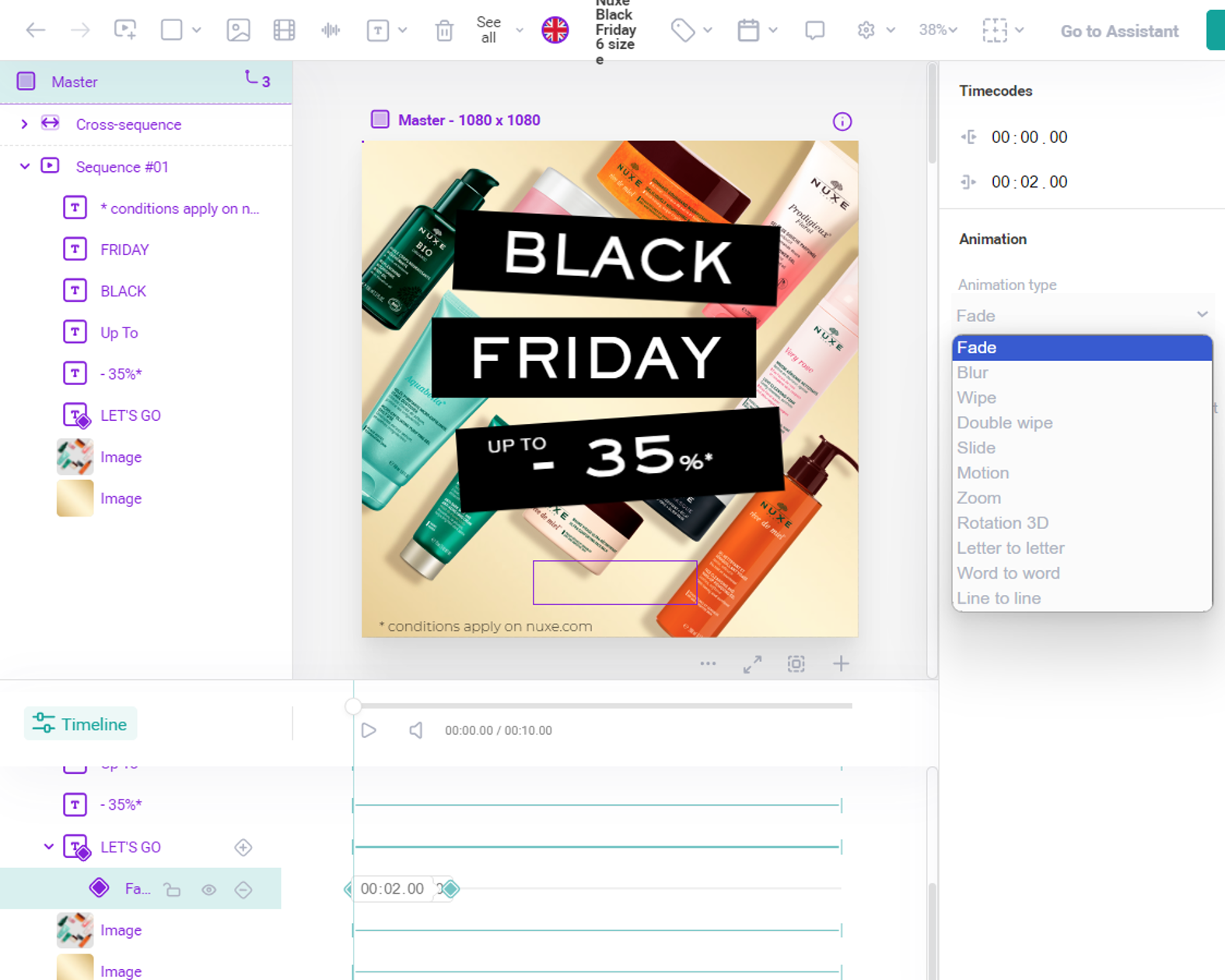Add a new sequence from the toolbar
The height and width of the screenshot is (980, 1225).
pyautogui.click(x=125, y=30)
